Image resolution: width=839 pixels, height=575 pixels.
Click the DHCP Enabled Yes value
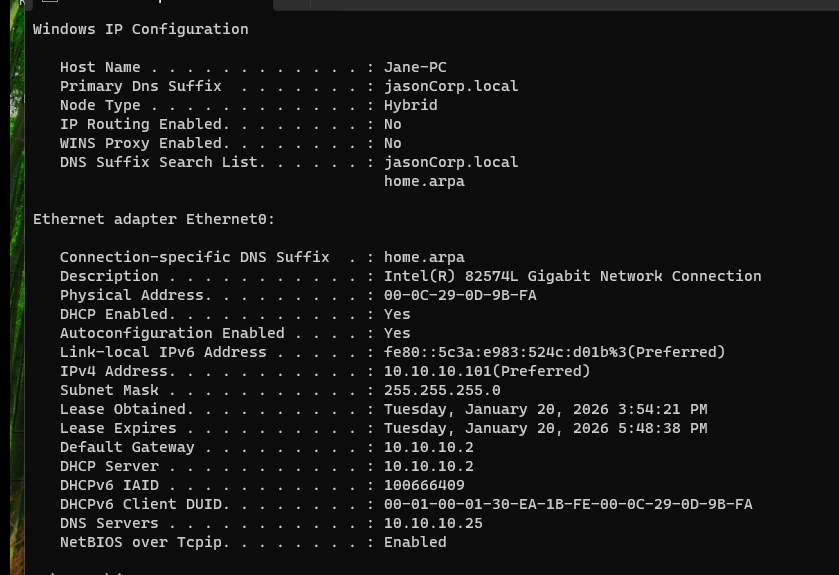[397, 314]
